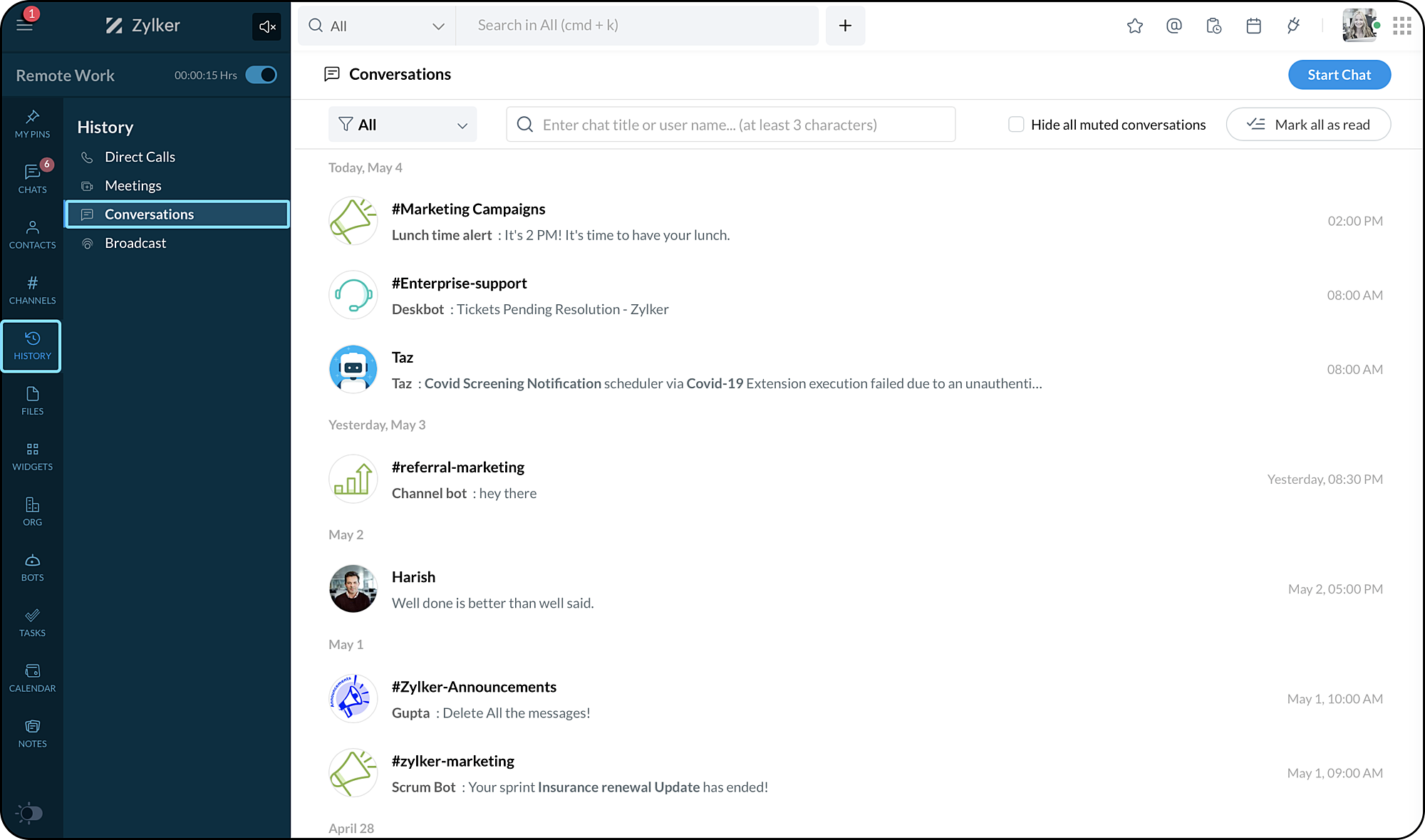The height and width of the screenshot is (840, 1425).
Task: Open the apps grid icon
Action: [1401, 26]
